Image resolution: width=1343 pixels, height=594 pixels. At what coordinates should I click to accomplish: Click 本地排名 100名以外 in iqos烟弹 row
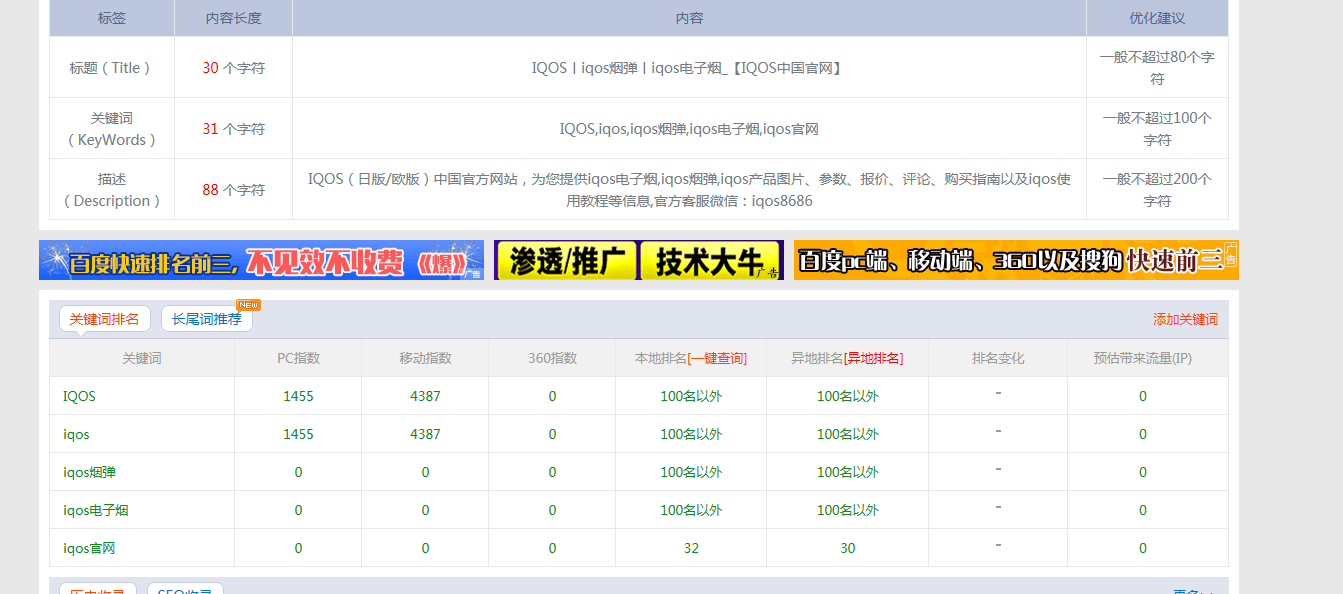click(x=691, y=472)
